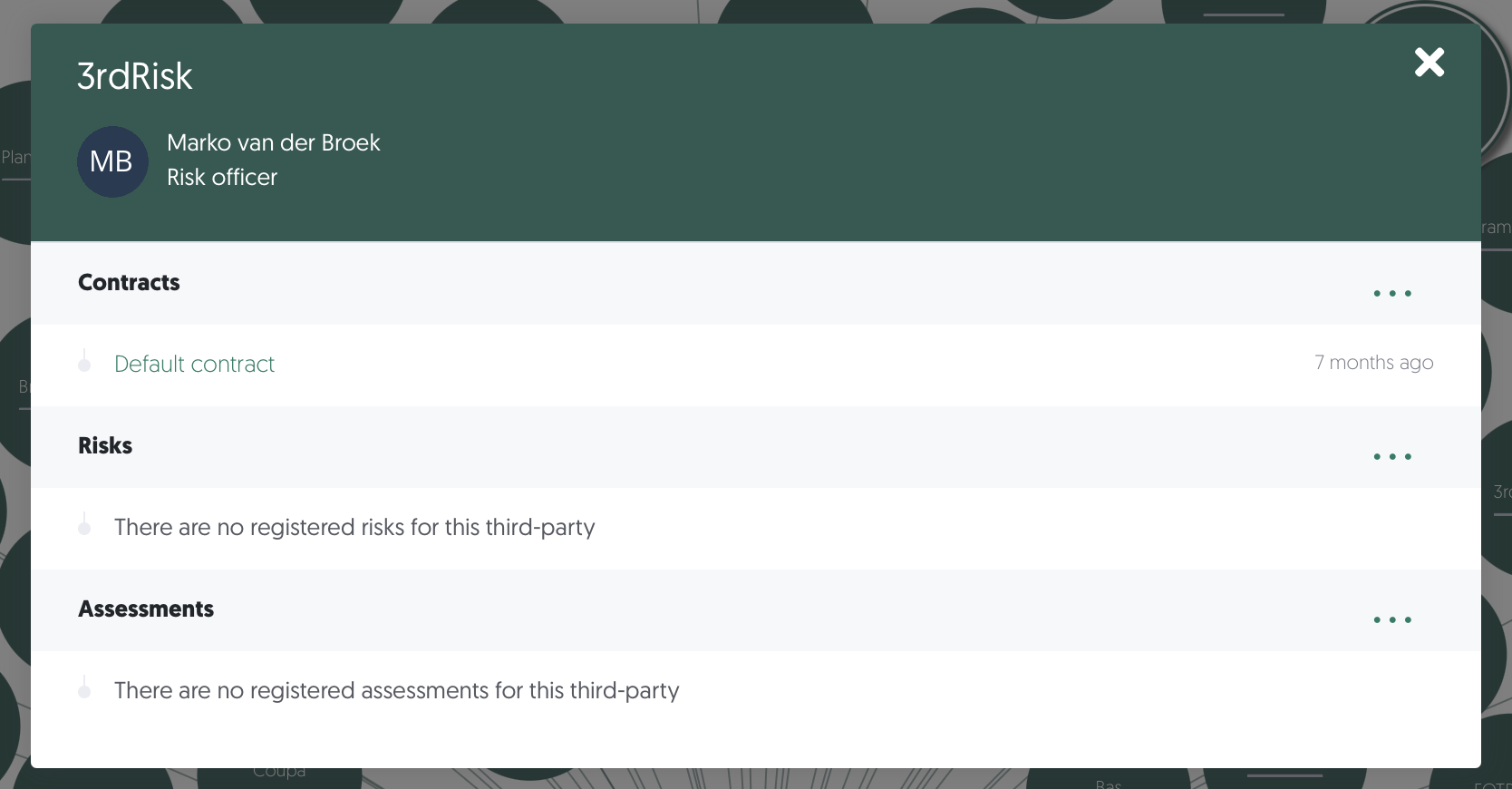
Task: Click the 3rdRisk title heading
Action: (x=135, y=76)
